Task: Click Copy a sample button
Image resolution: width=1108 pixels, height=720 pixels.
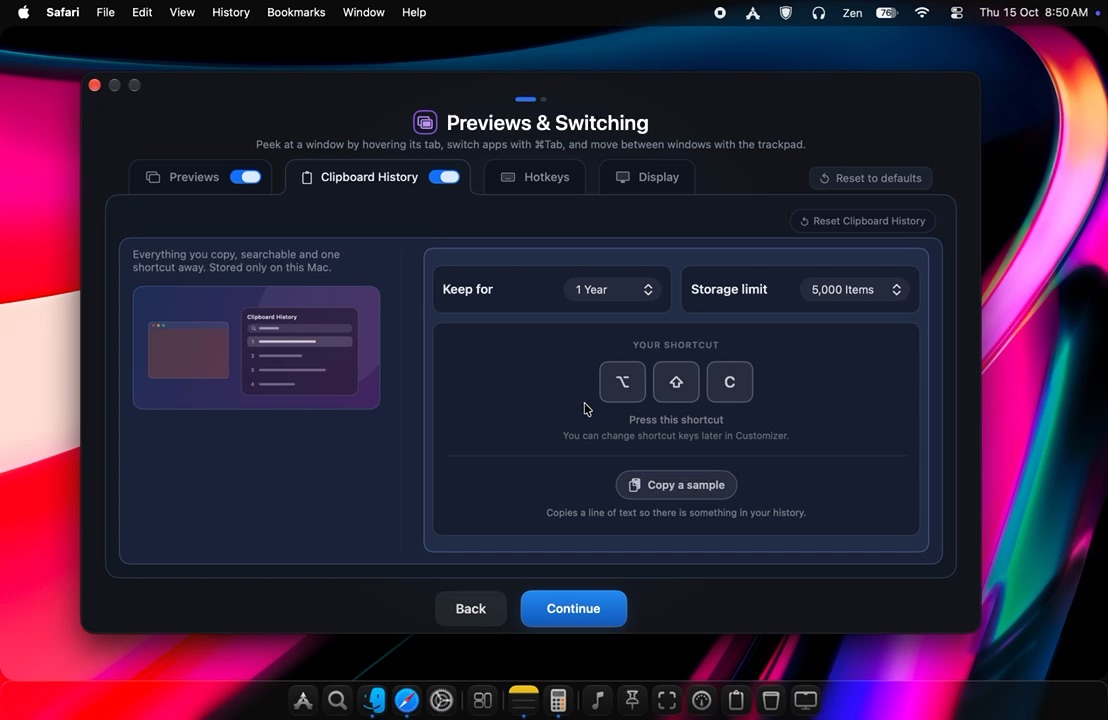Action: coord(676,485)
